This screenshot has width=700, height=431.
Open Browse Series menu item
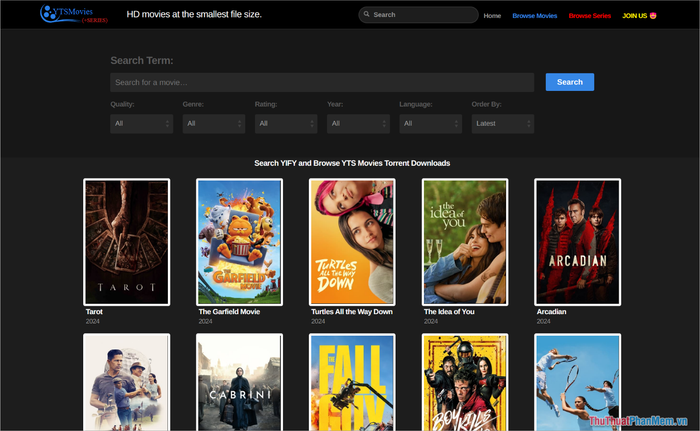point(589,16)
